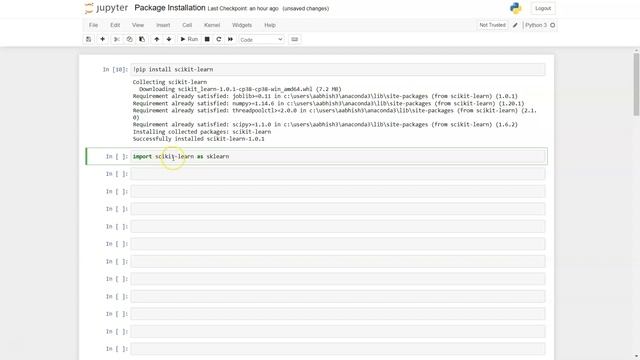The height and width of the screenshot is (360, 640).
Task: Save notebook with the floppy disk icon
Action: point(89,39)
